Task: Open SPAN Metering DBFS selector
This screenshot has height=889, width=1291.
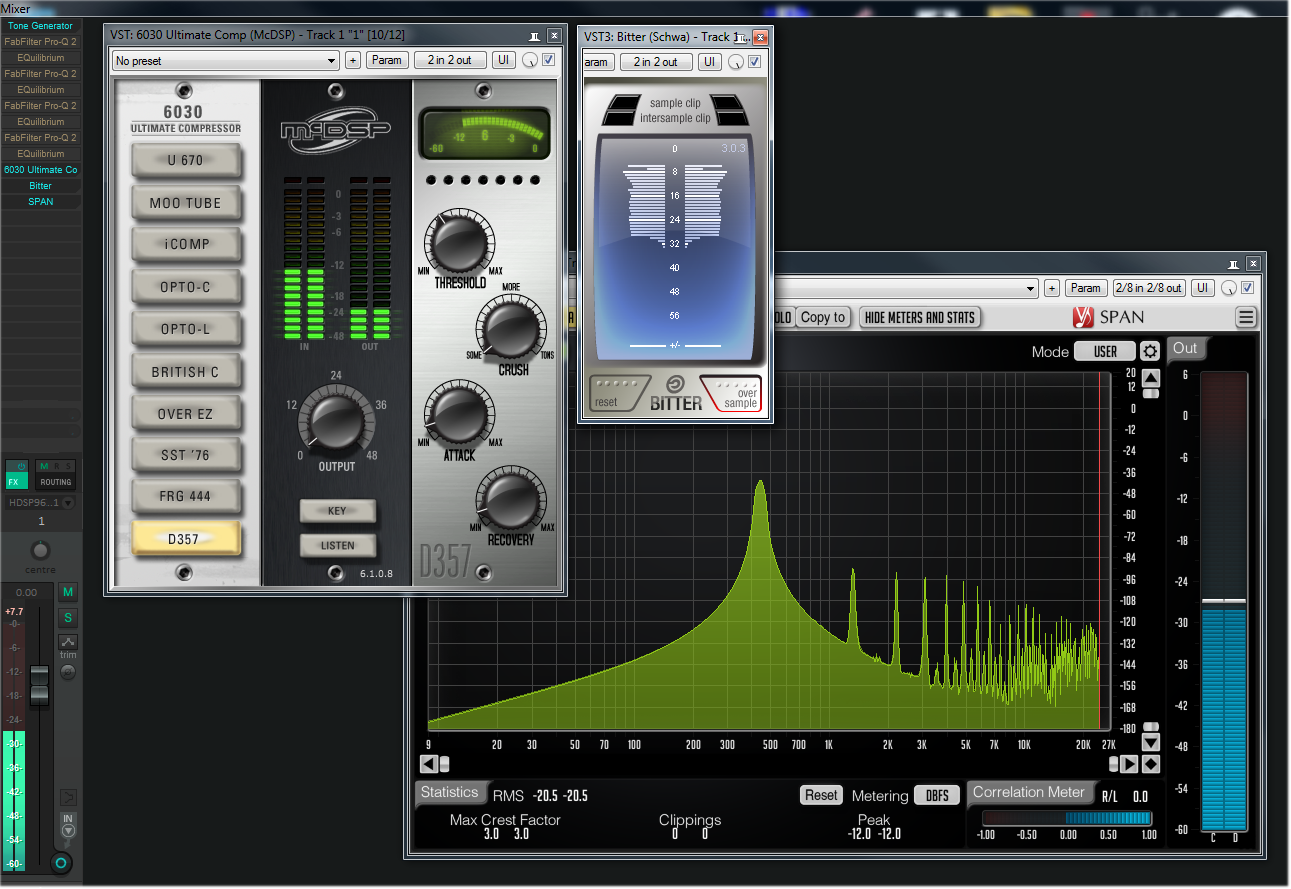Action: (x=937, y=795)
